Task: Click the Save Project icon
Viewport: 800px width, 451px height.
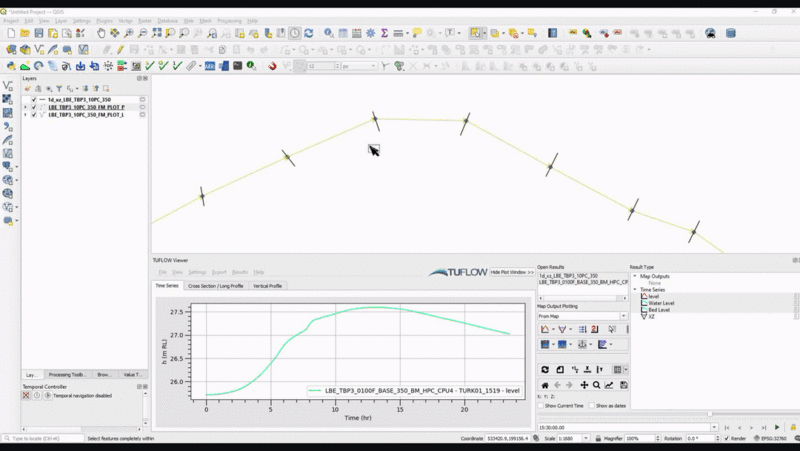Action: [39, 33]
